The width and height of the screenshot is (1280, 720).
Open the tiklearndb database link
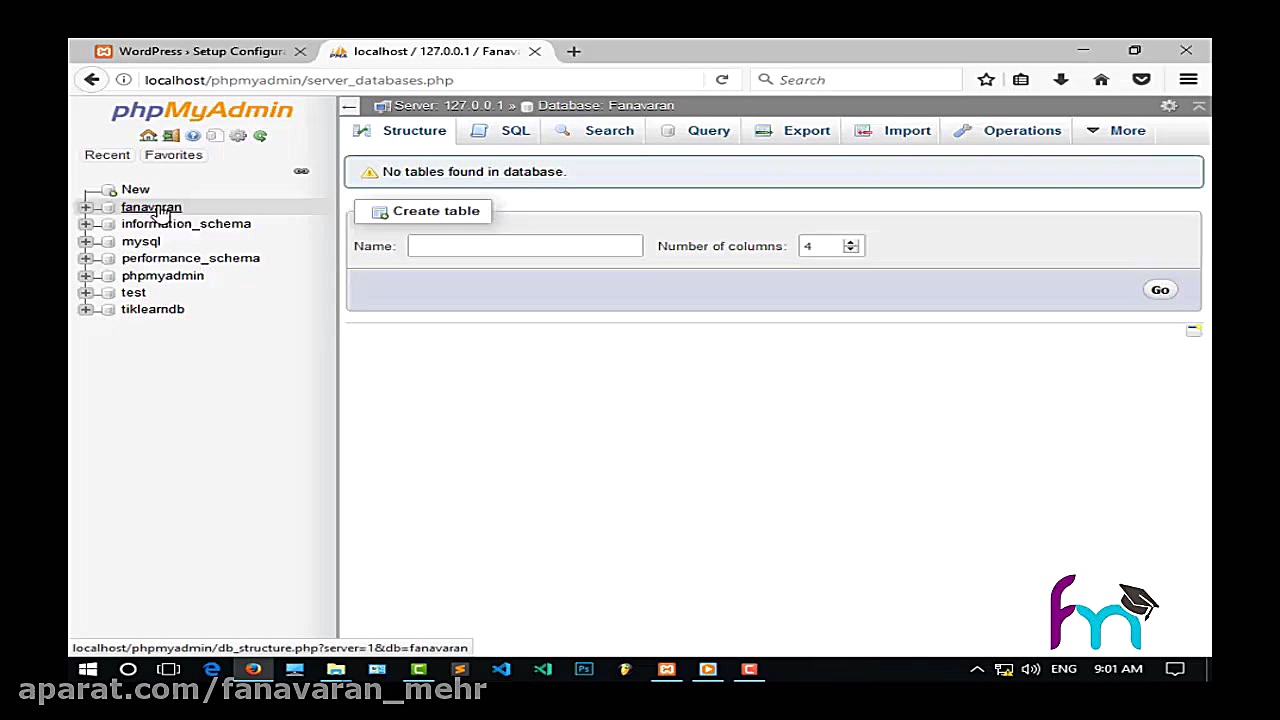(152, 309)
